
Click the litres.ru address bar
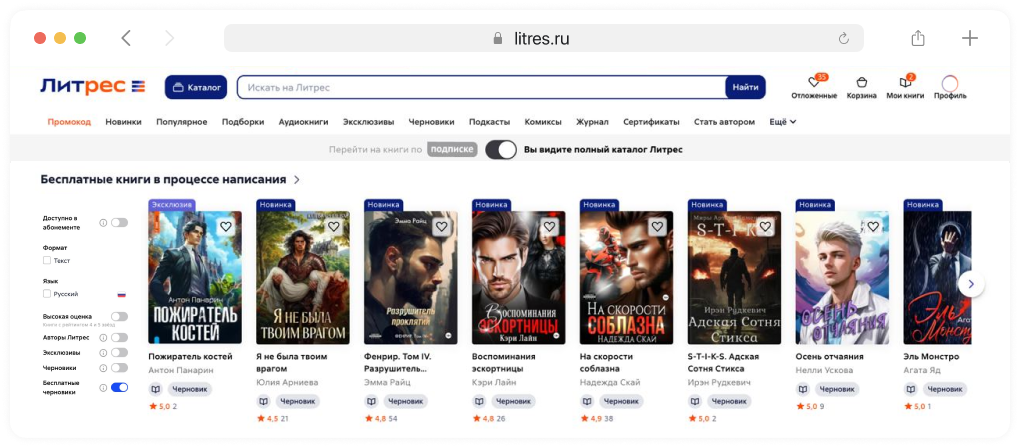click(544, 38)
